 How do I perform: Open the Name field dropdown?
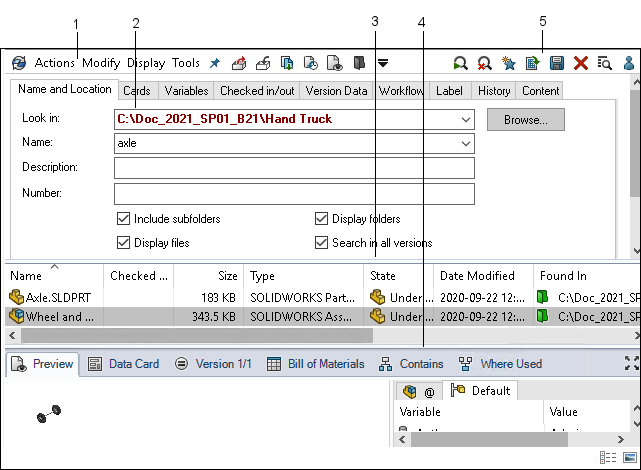(x=466, y=143)
